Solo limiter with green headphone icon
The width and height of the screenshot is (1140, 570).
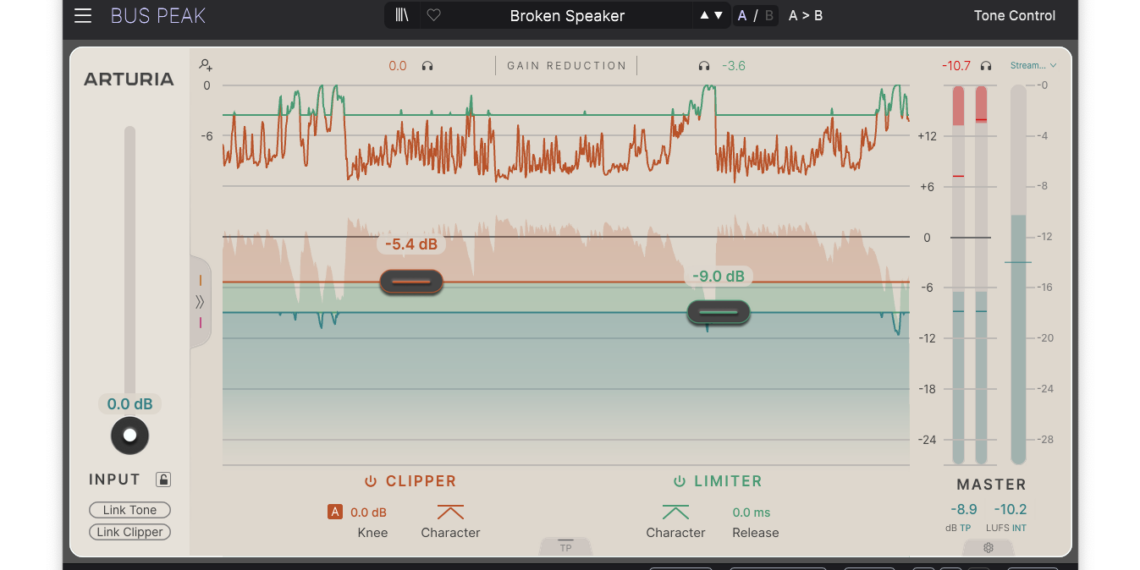[704, 66]
